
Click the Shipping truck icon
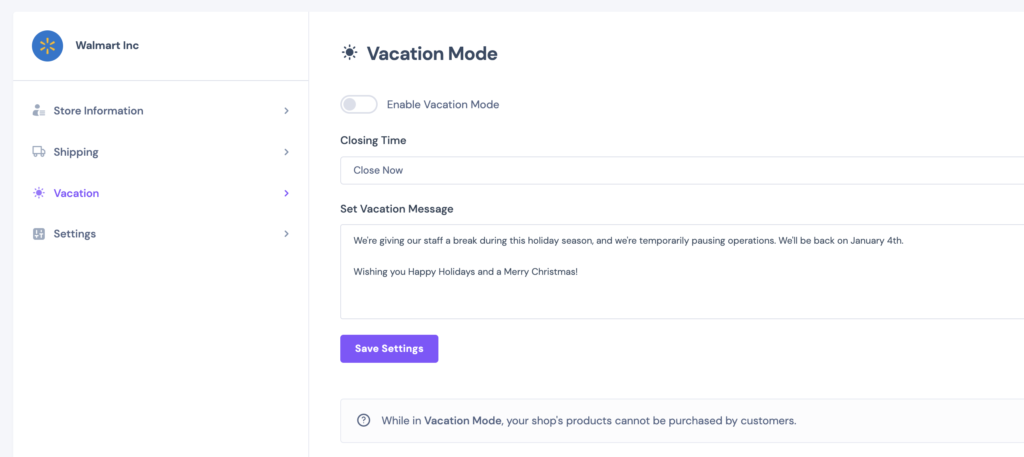39,151
